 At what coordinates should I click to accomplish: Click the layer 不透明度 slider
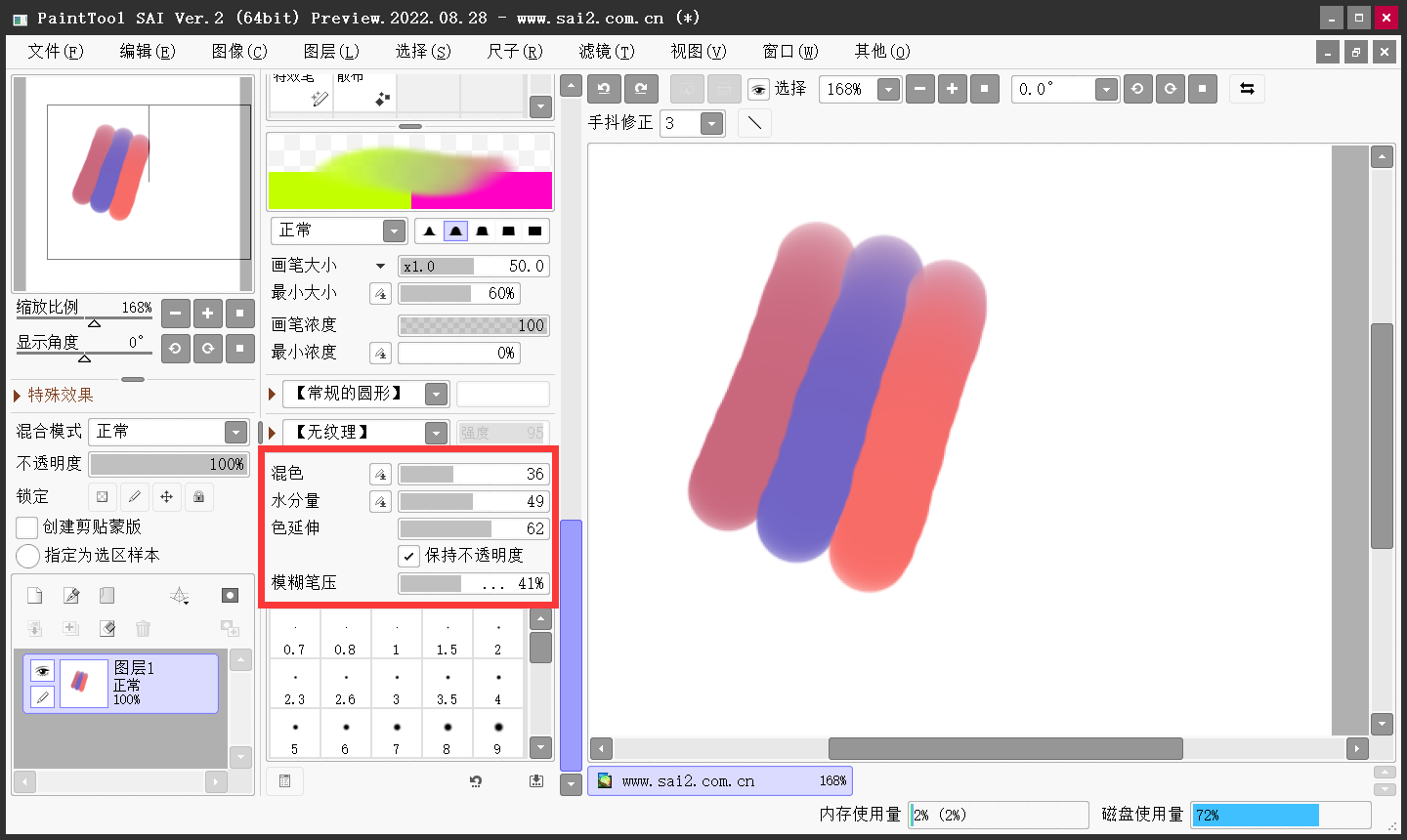(169, 464)
